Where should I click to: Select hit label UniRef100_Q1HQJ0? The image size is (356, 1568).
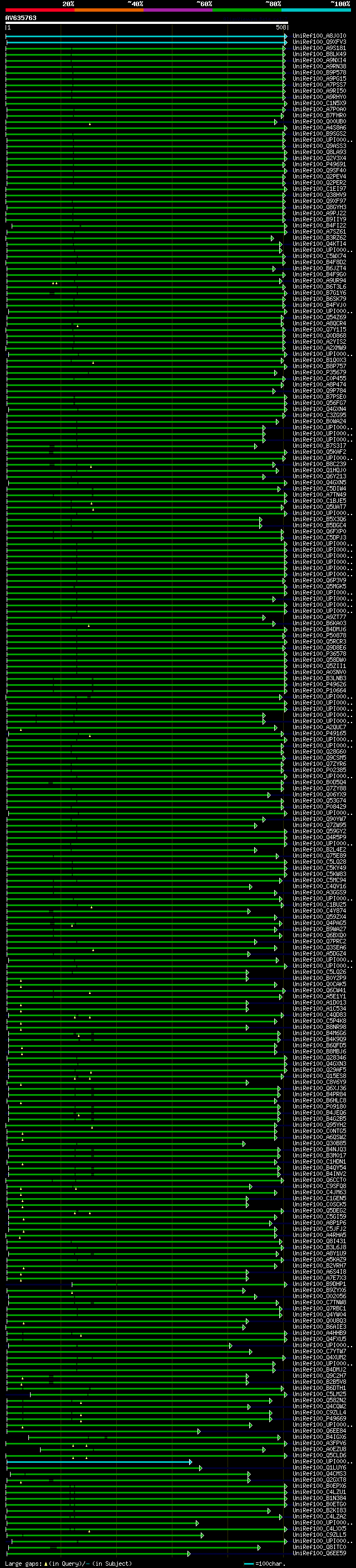tap(319, 471)
